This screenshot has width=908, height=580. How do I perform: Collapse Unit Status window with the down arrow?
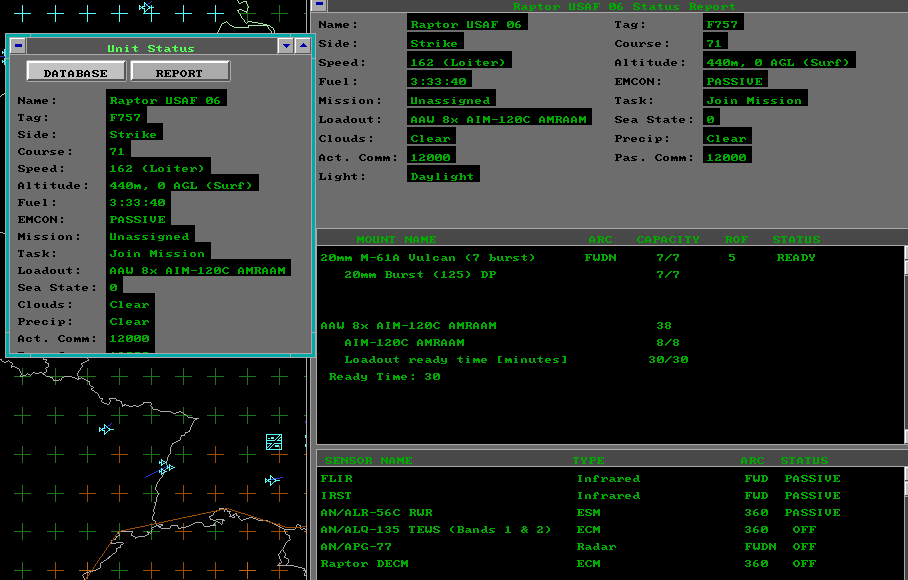pos(286,46)
